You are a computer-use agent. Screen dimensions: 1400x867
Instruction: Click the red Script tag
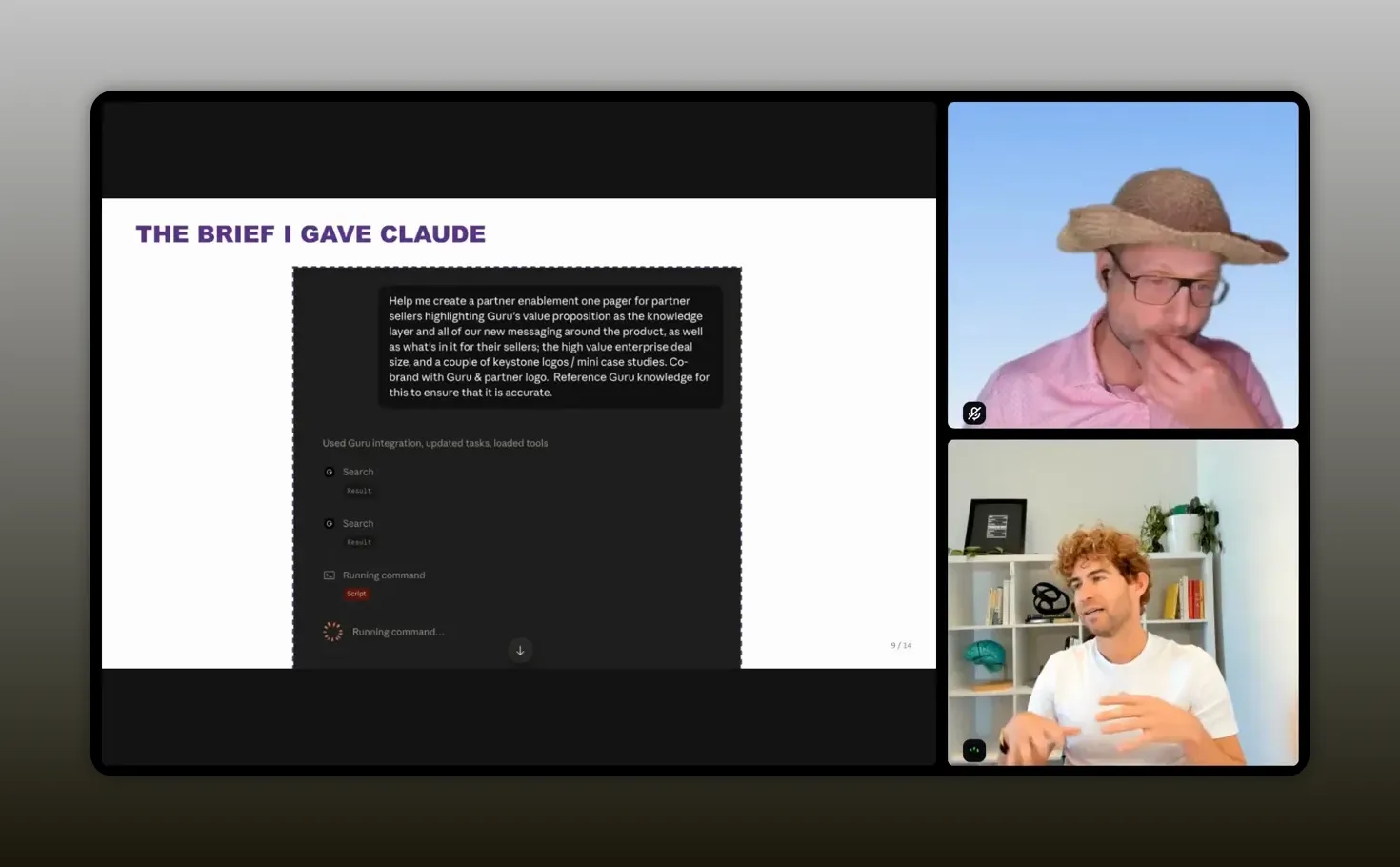[356, 594]
